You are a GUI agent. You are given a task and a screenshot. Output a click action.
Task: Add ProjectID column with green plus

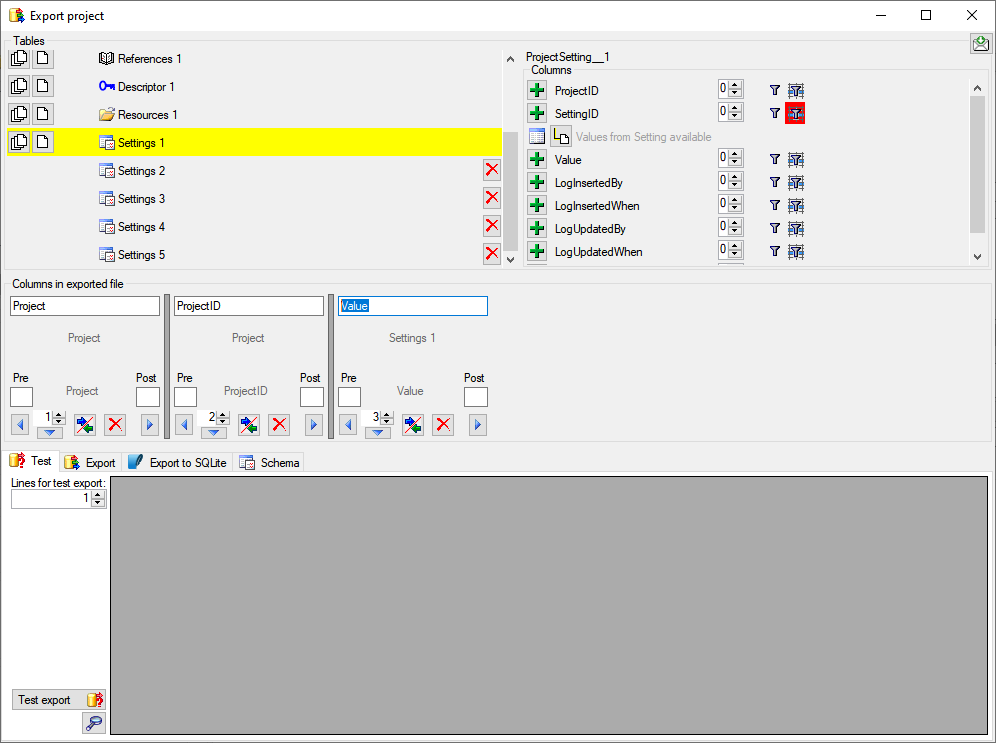537,90
